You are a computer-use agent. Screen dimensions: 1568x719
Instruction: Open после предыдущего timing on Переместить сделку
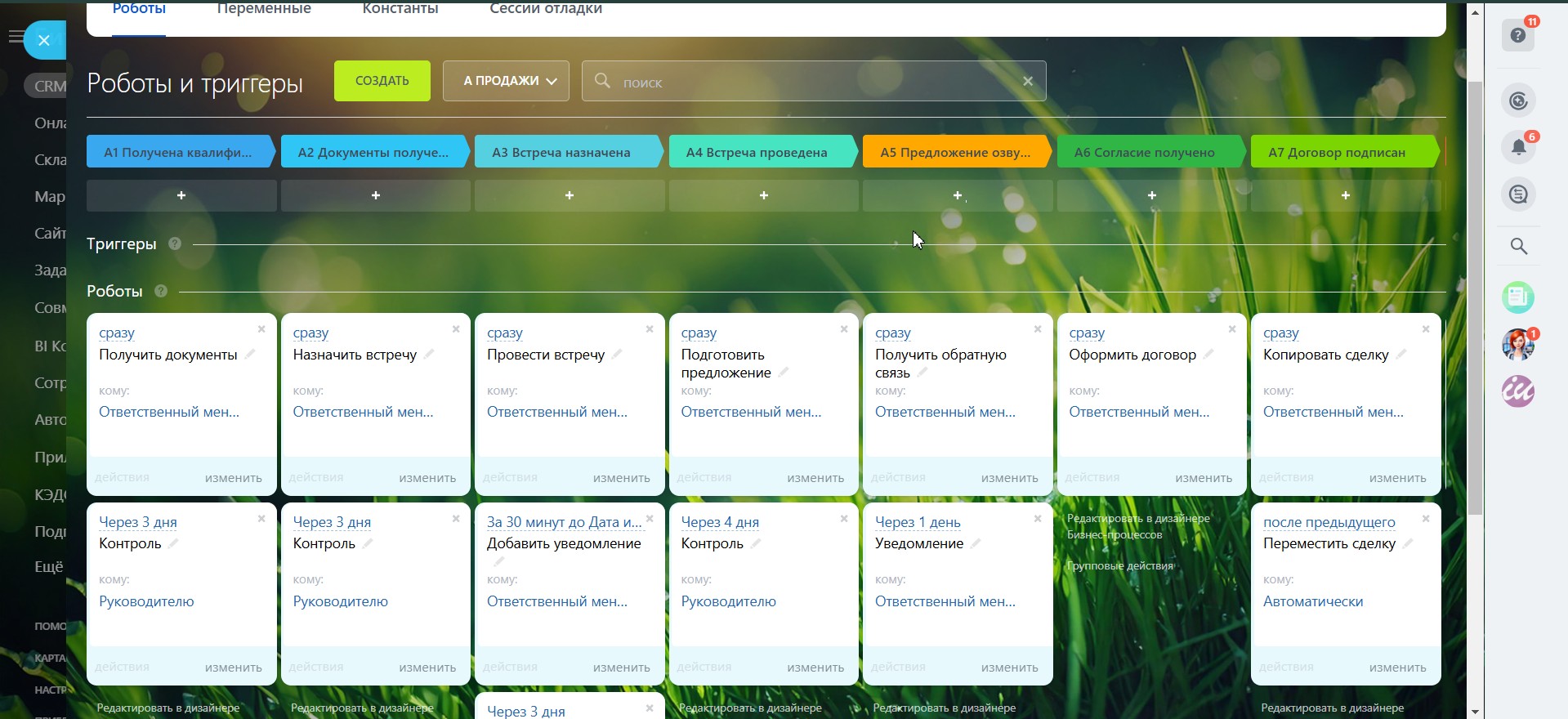click(1329, 522)
